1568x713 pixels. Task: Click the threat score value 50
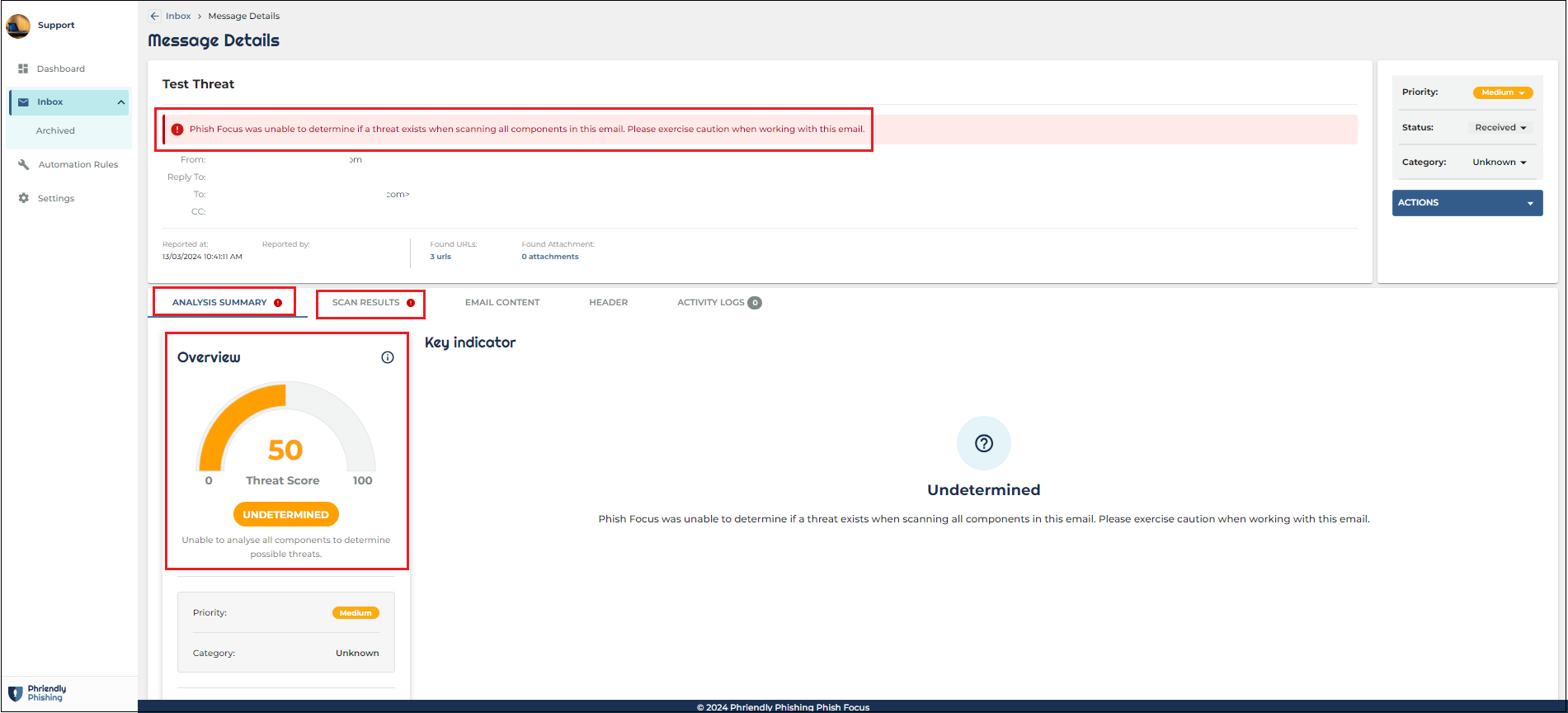point(285,450)
